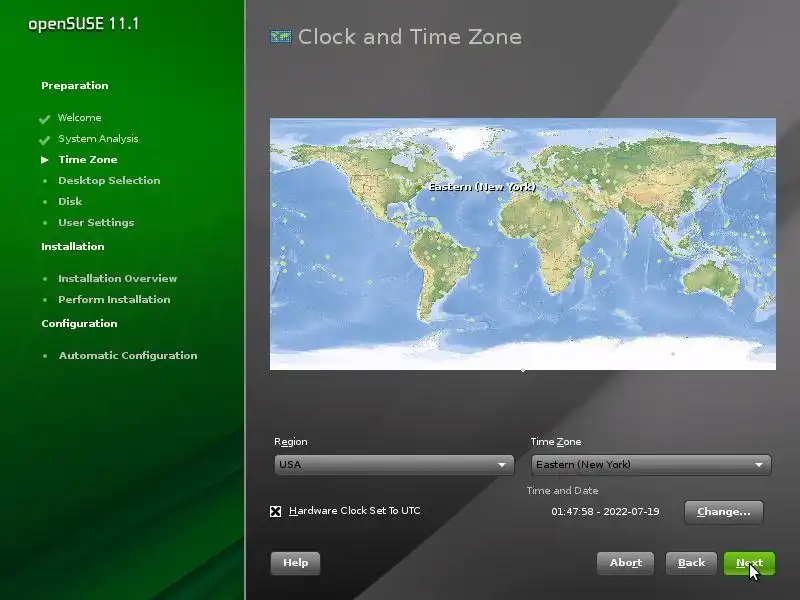Image resolution: width=800 pixels, height=600 pixels.
Task: Select the Eastern (New York) marker on map
Action: [418, 188]
